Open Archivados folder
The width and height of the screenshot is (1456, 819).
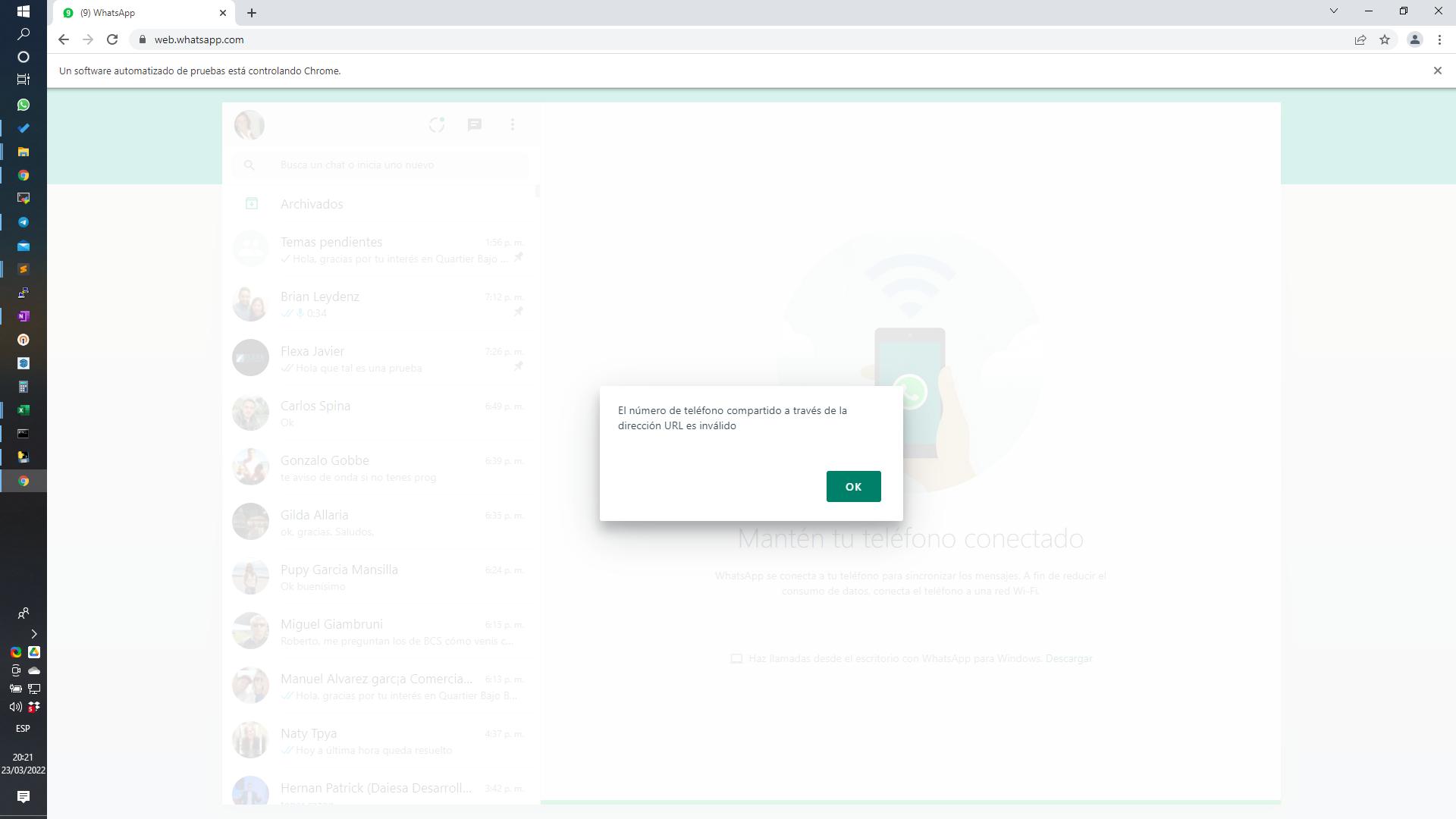tap(381, 204)
